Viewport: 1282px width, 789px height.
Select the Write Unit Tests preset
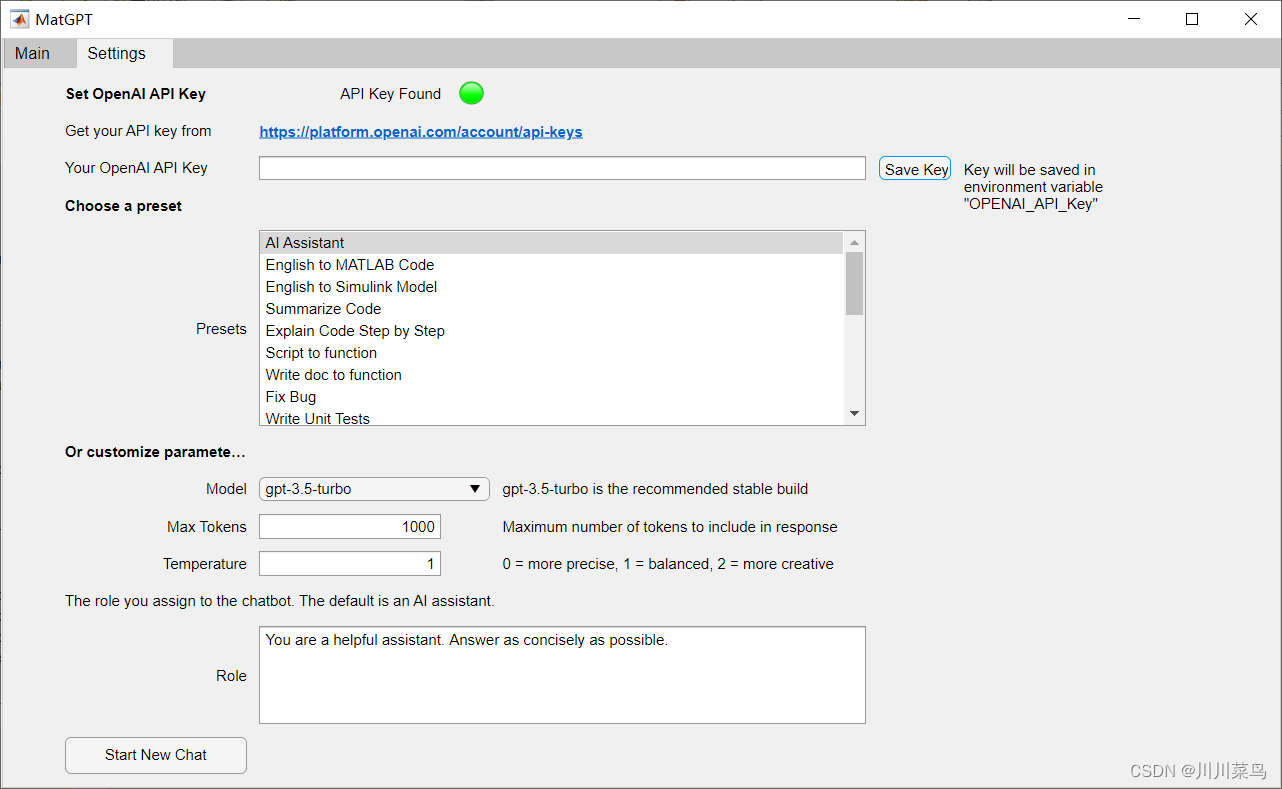tap(317, 418)
